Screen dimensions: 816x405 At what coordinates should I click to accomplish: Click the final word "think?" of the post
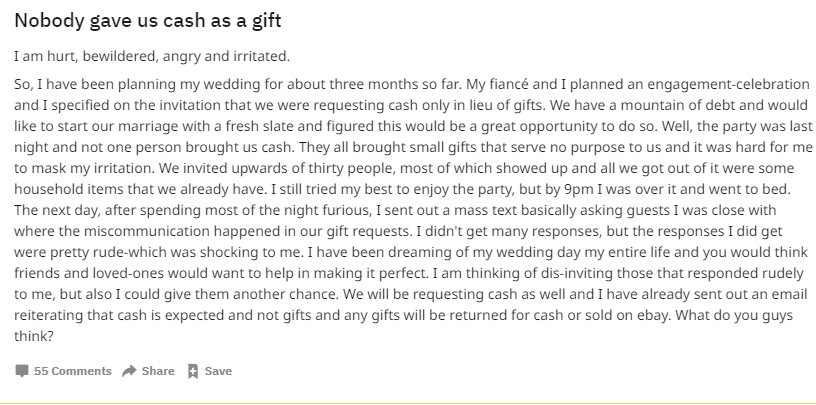34,336
